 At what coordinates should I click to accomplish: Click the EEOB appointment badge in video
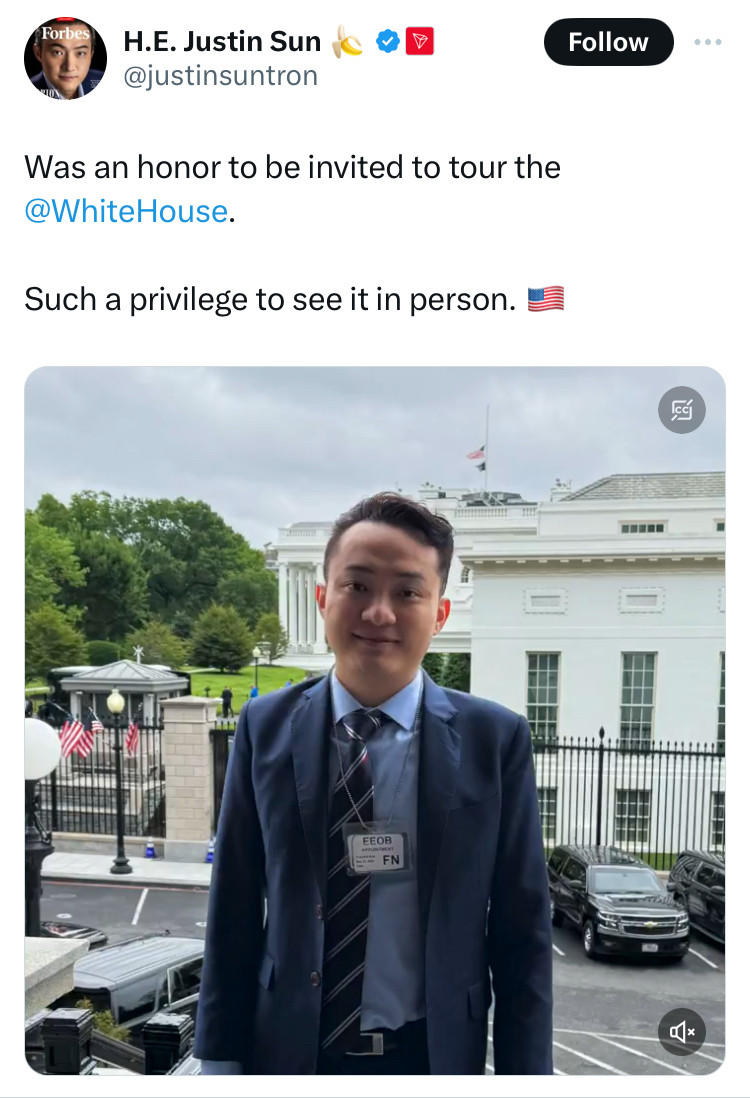pyautogui.click(x=377, y=850)
